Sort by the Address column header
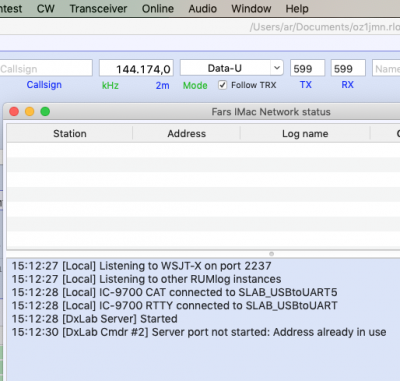Viewport: 400px width, 381px height. tap(186, 134)
